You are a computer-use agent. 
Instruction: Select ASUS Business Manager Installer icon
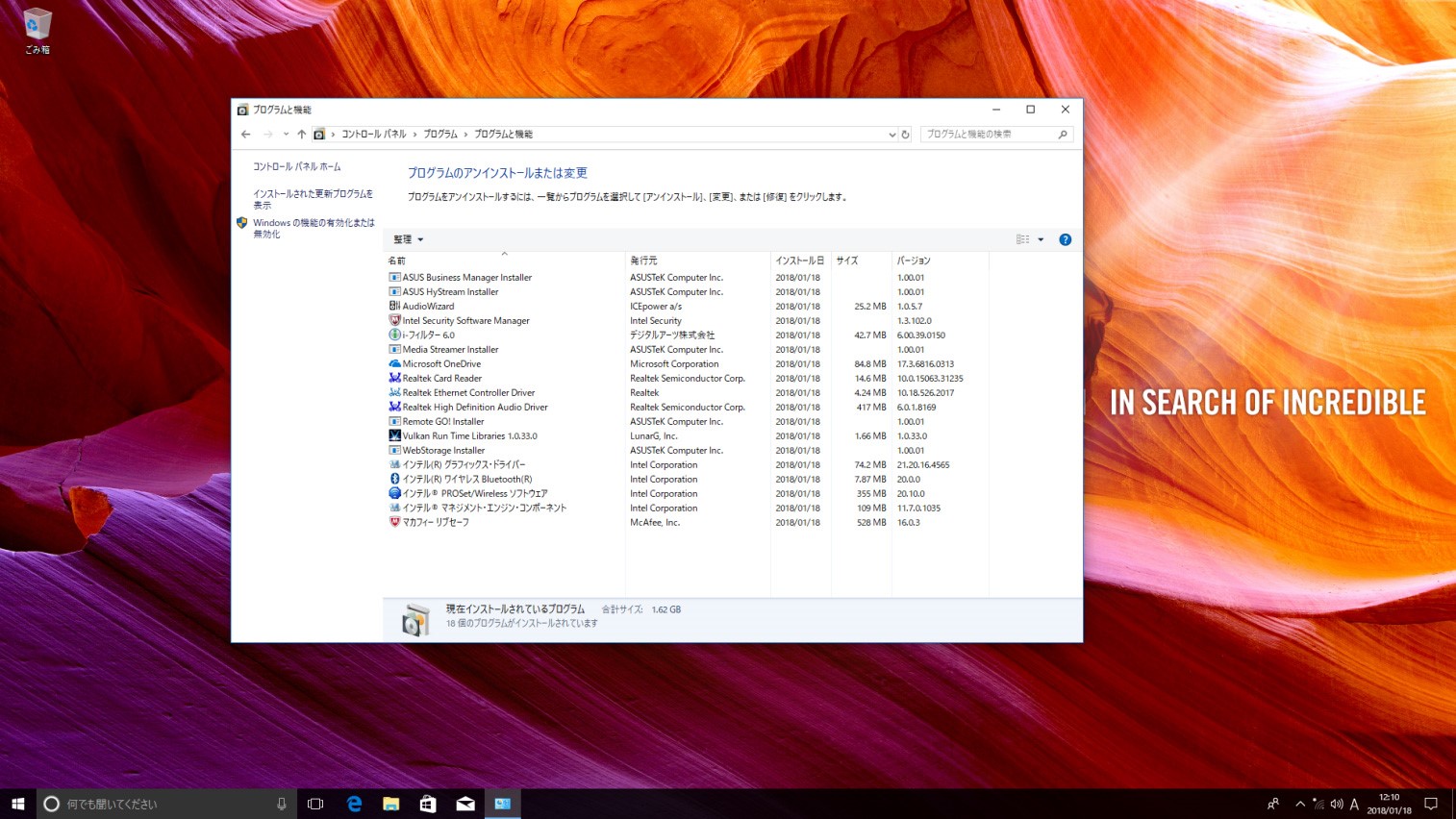click(394, 277)
